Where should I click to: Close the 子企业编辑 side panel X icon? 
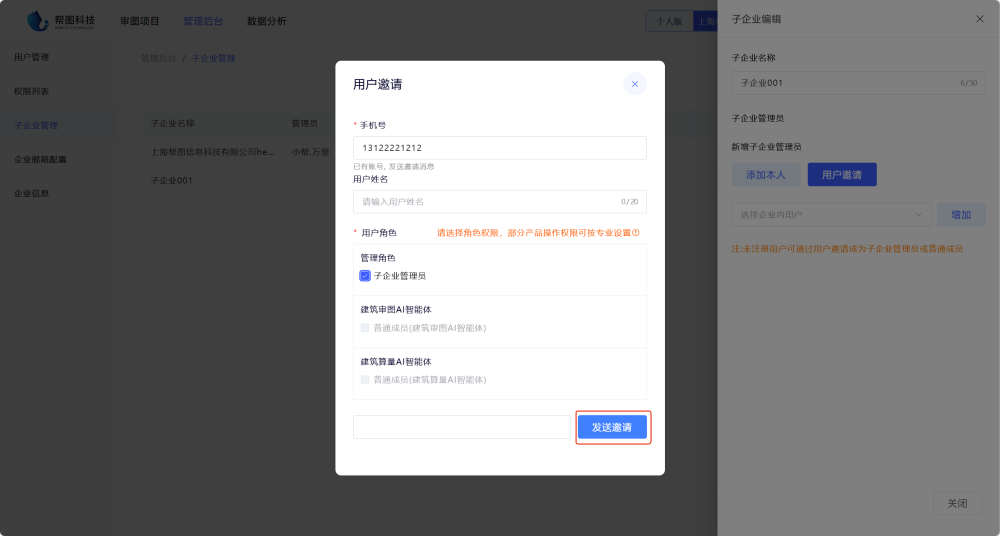coord(979,19)
